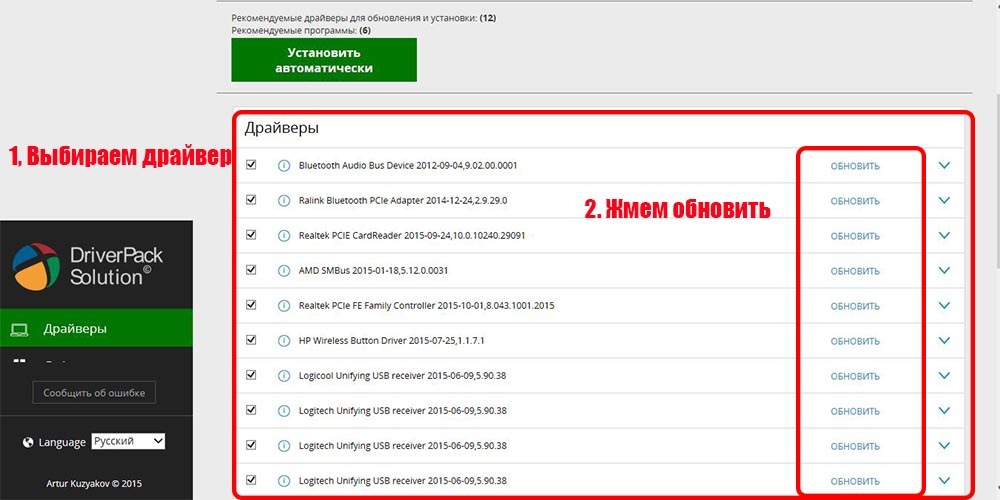Click HP Wireless Button Driver 2015-07-25,1.1.7.1 text

coord(392,341)
